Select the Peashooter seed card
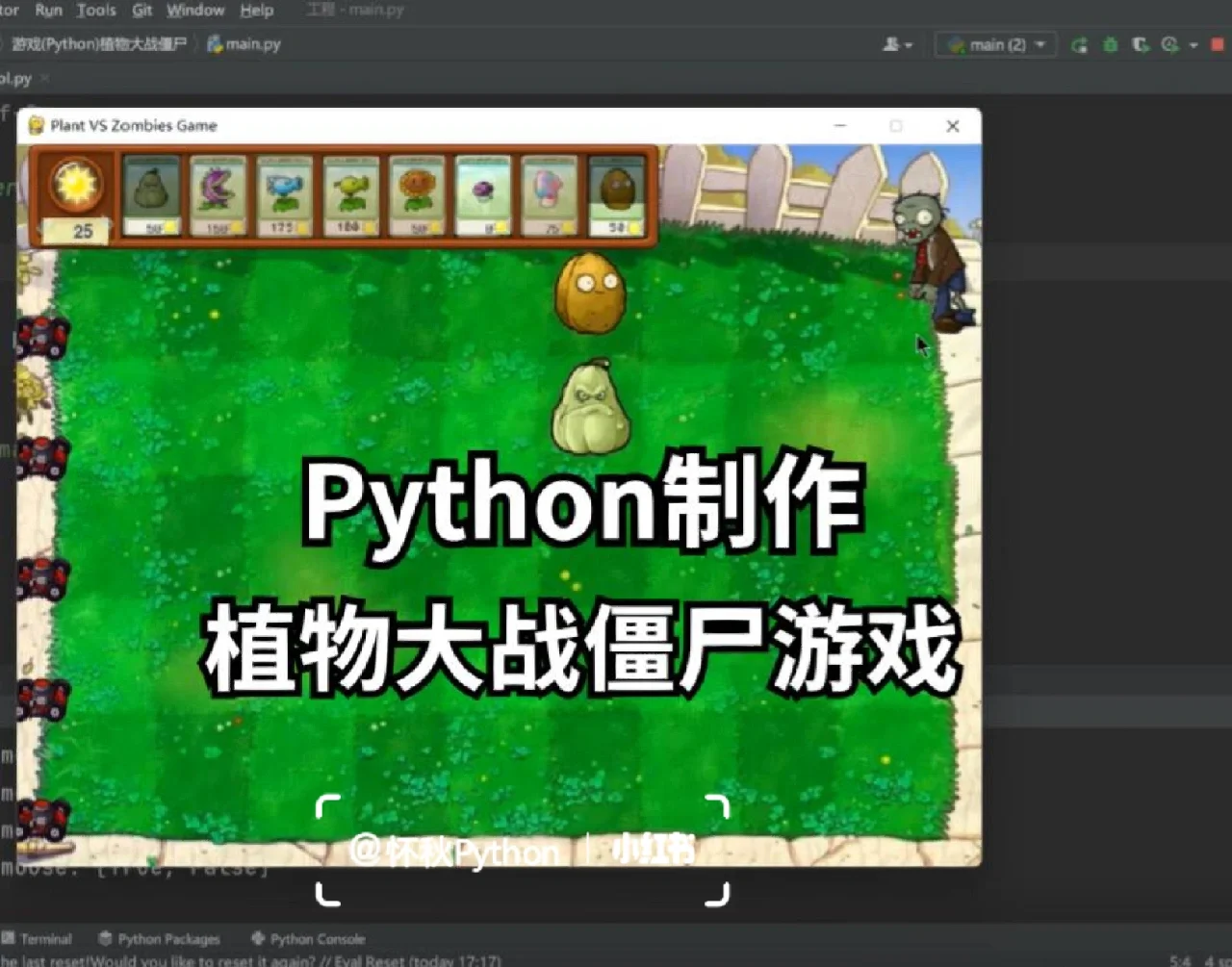Screen dimensions: 1232x967 [350, 195]
